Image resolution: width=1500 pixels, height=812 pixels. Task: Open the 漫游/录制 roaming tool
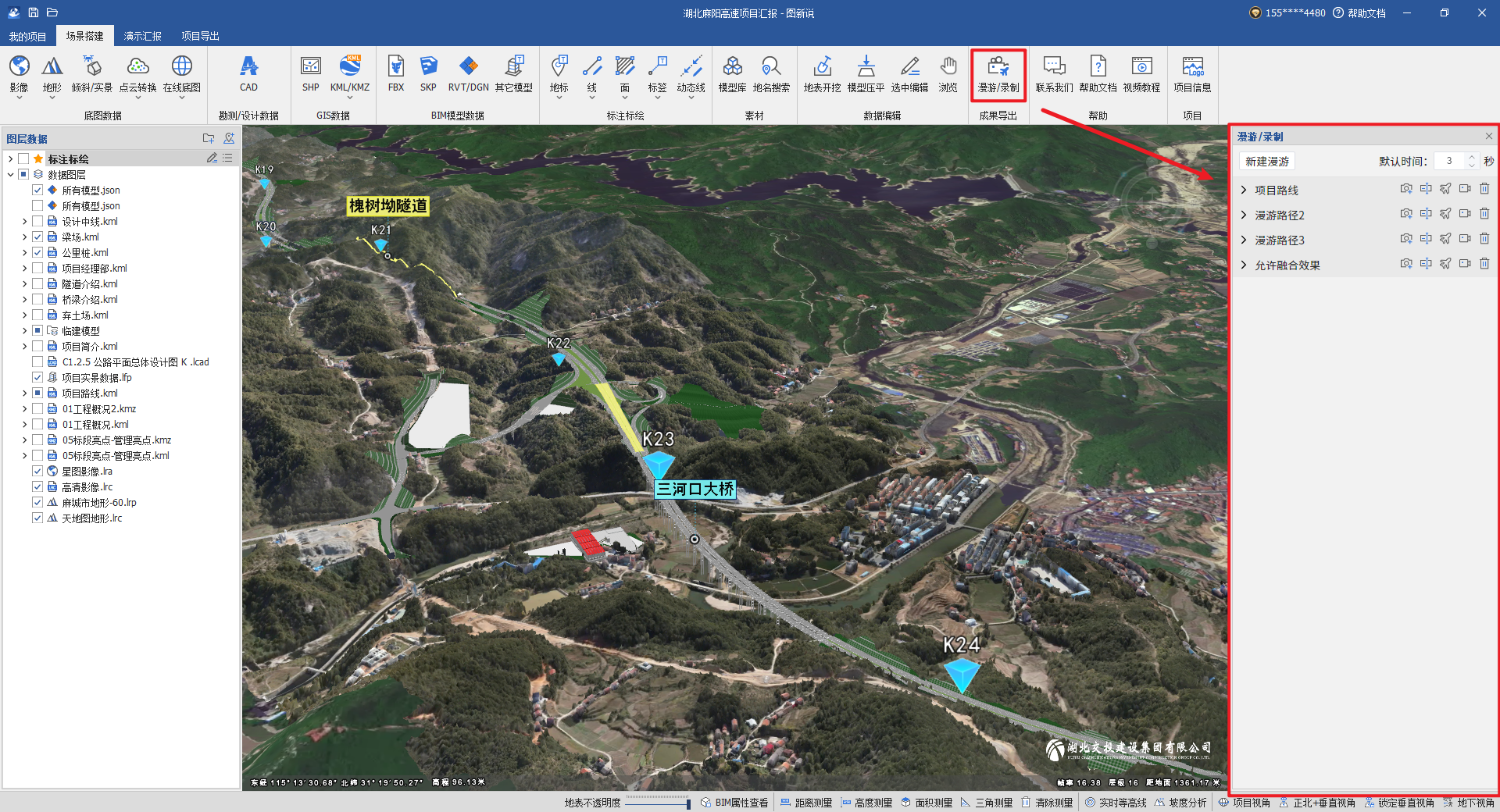click(998, 74)
